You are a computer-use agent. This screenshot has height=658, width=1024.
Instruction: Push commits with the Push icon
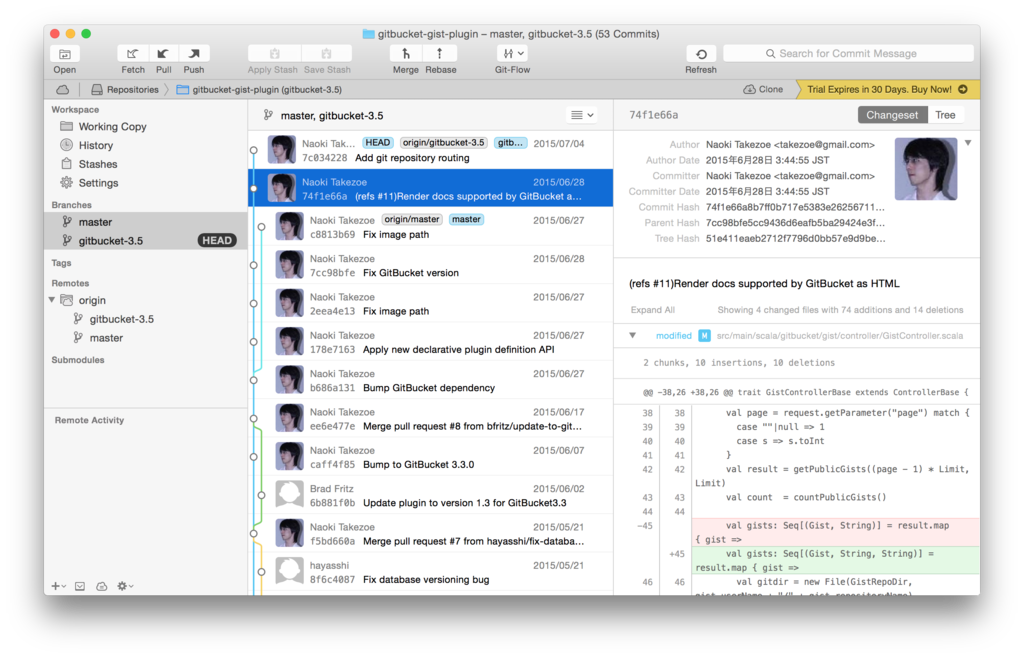point(194,54)
